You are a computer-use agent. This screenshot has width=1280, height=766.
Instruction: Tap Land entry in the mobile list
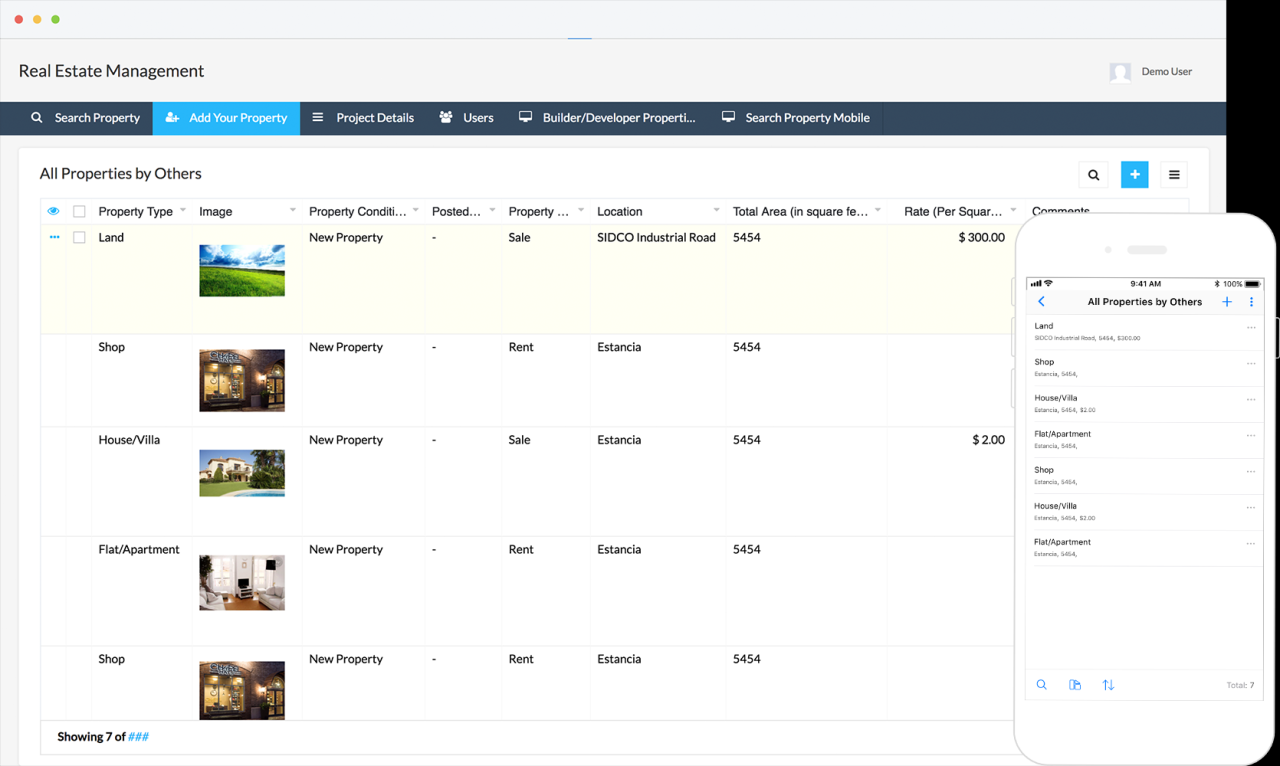coord(1144,332)
